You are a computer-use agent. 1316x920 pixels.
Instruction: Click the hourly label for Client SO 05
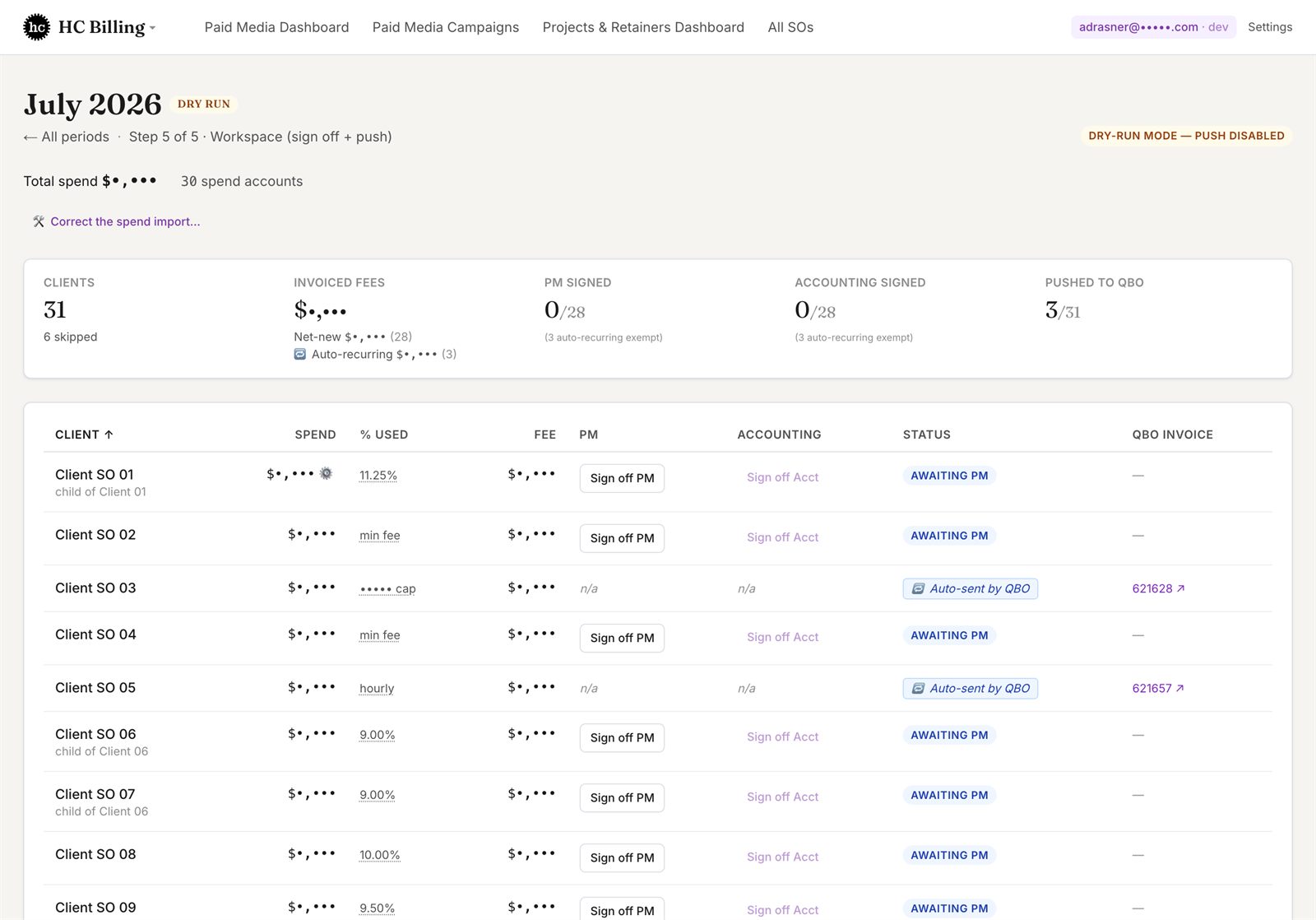377,689
